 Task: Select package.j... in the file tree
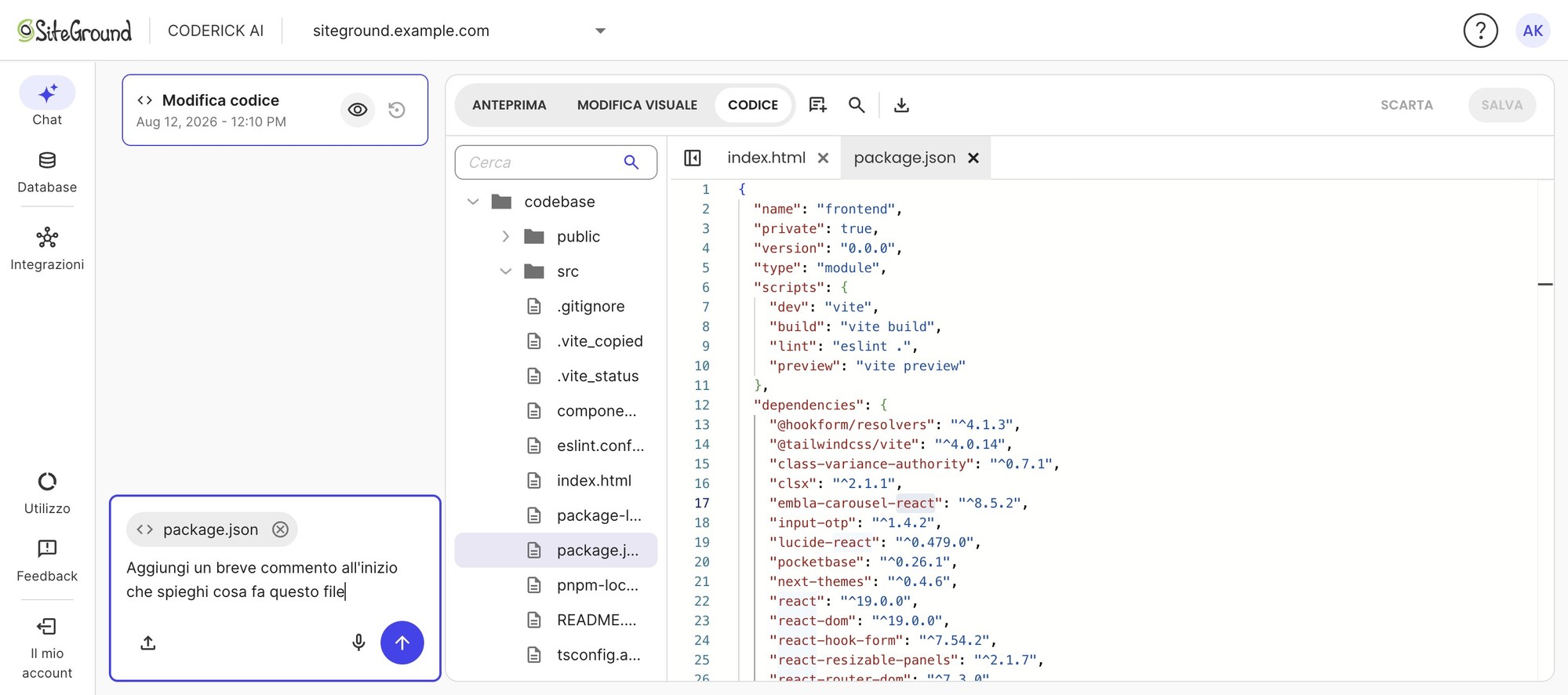556,550
